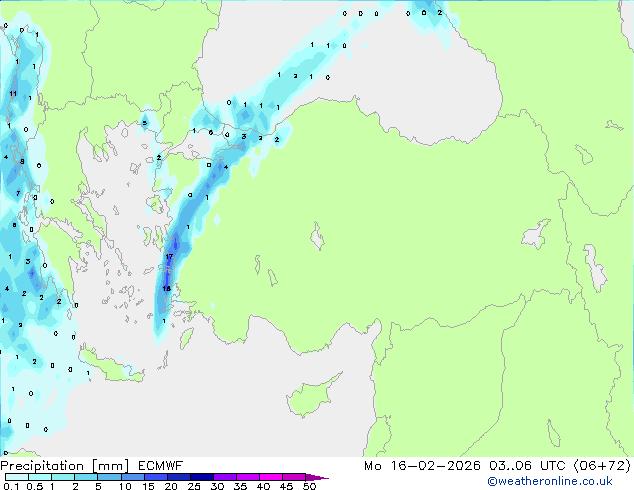Screen dimensions: 634x490
Task: Click the "(06+72)" forecast run text
Action: pos(602,466)
